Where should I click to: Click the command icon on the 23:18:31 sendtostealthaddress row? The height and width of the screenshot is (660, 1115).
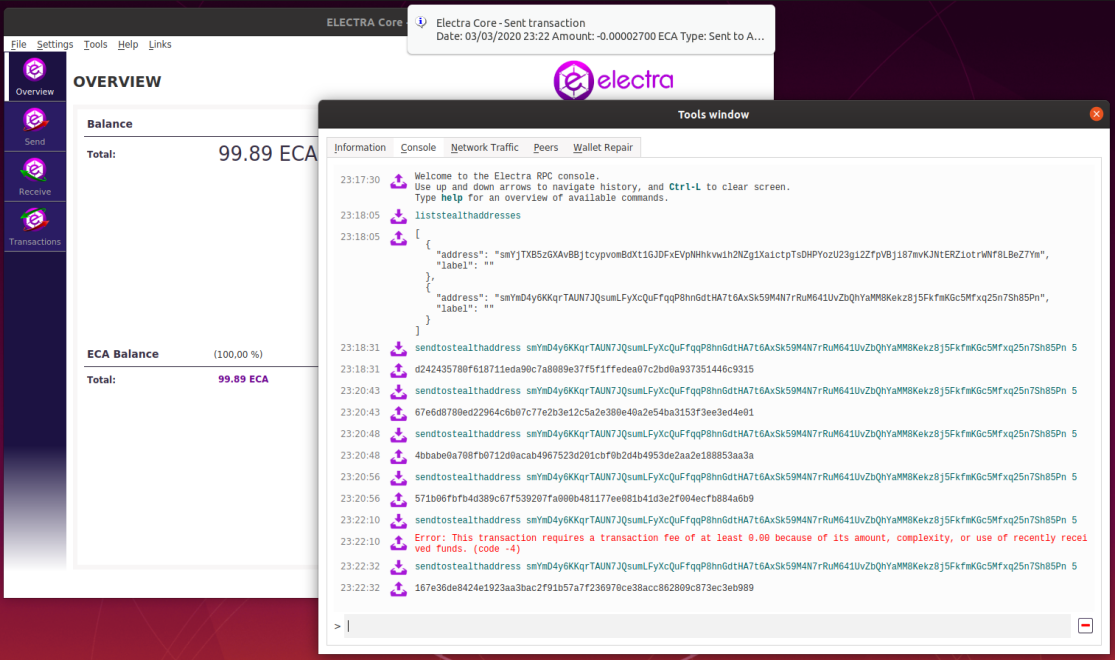coord(398,348)
